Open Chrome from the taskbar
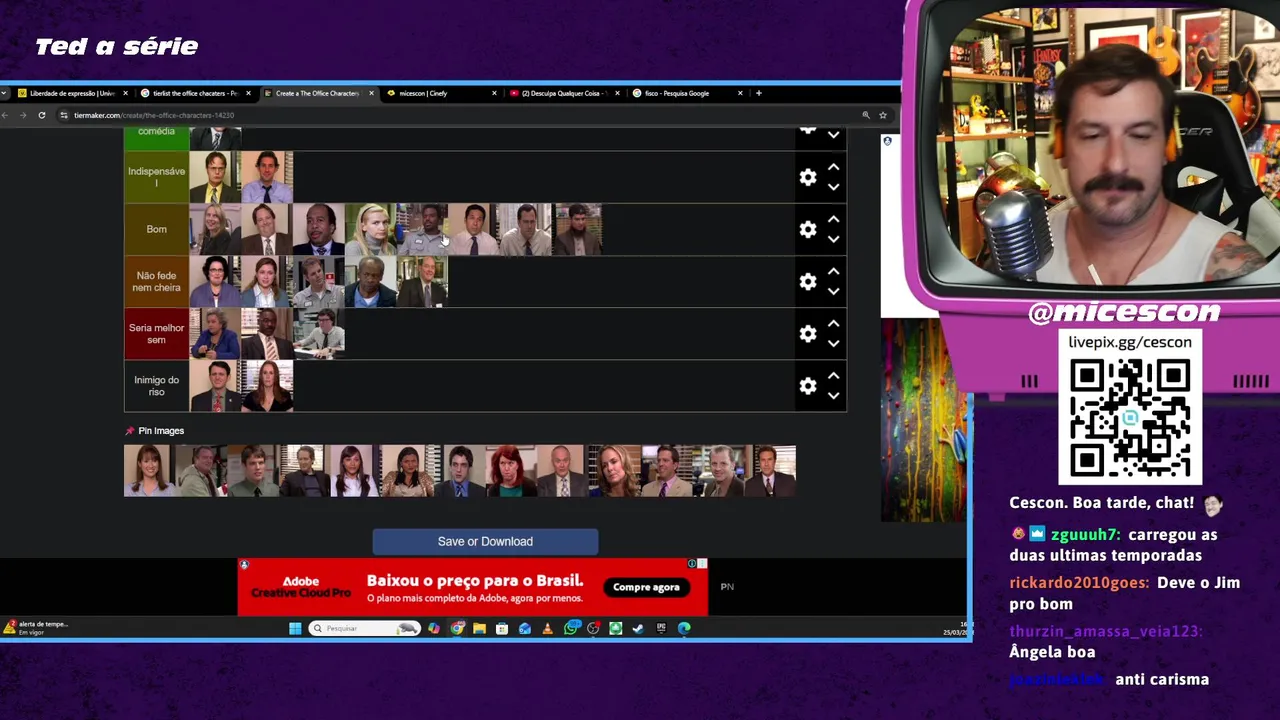Viewport: 1280px width, 720px height. [457, 628]
